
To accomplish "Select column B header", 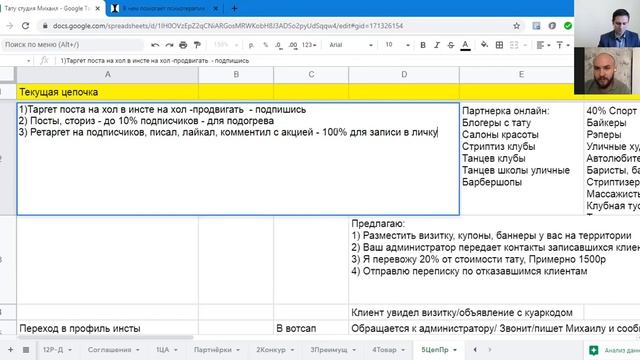I will 236,74.
